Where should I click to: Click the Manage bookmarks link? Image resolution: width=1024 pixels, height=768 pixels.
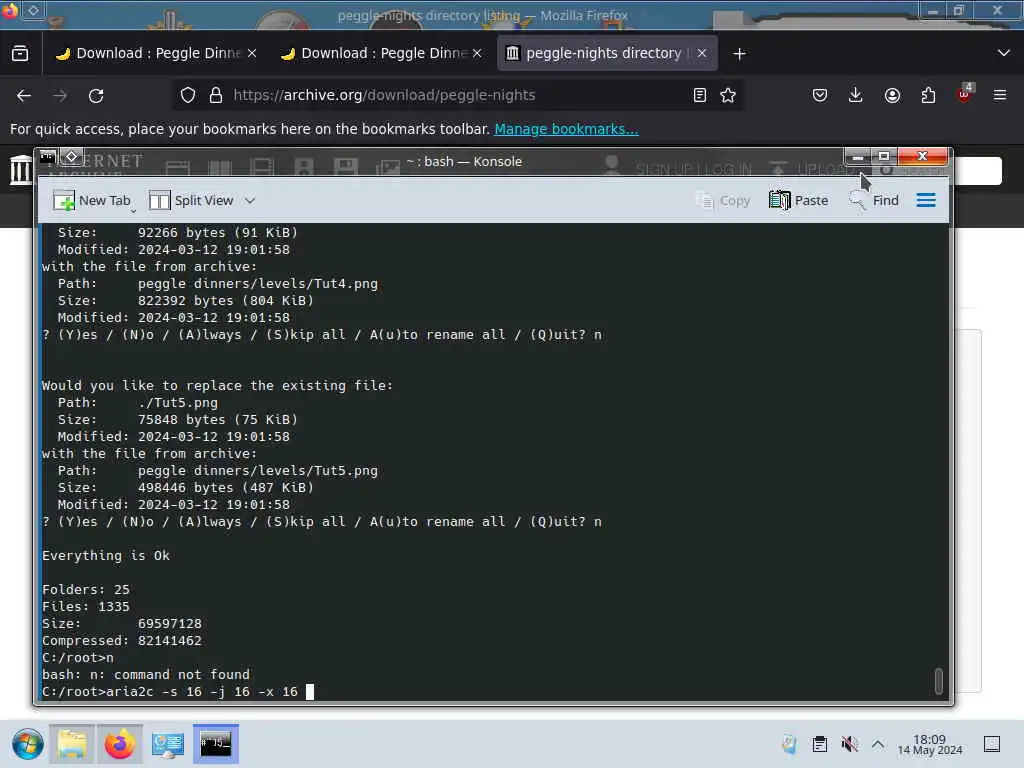click(x=566, y=129)
